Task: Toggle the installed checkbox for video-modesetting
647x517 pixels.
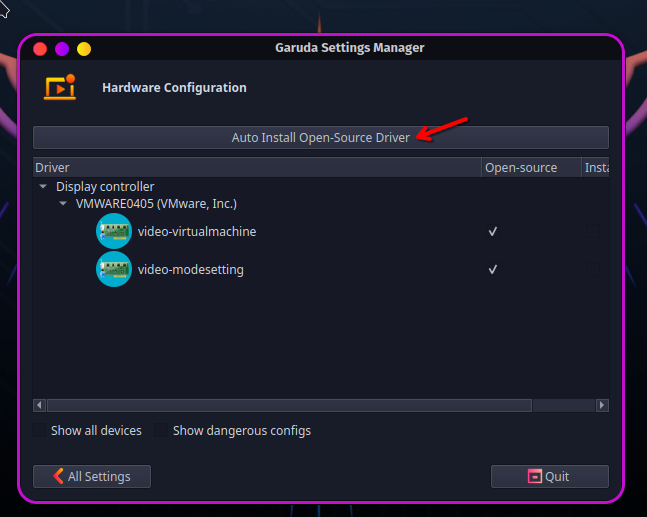Action: (x=593, y=269)
